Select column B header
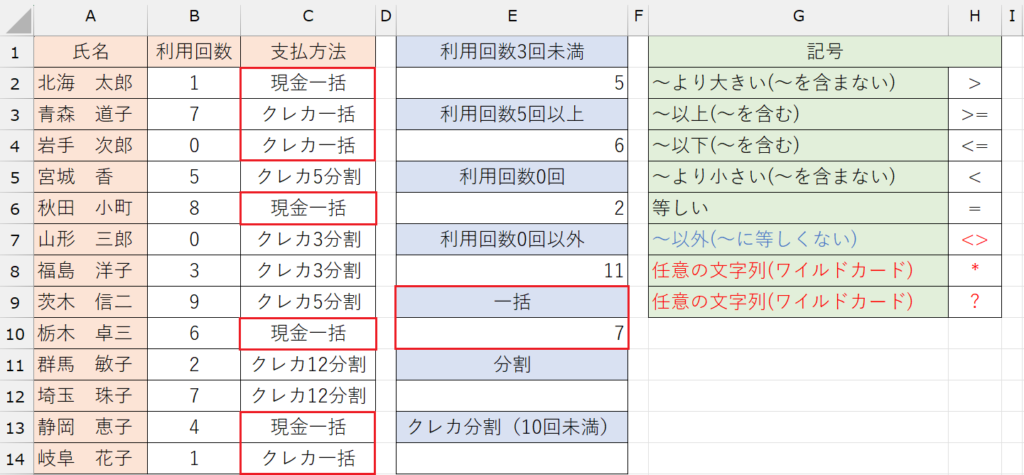The height and width of the screenshot is (475, 1024). [194, 18]
